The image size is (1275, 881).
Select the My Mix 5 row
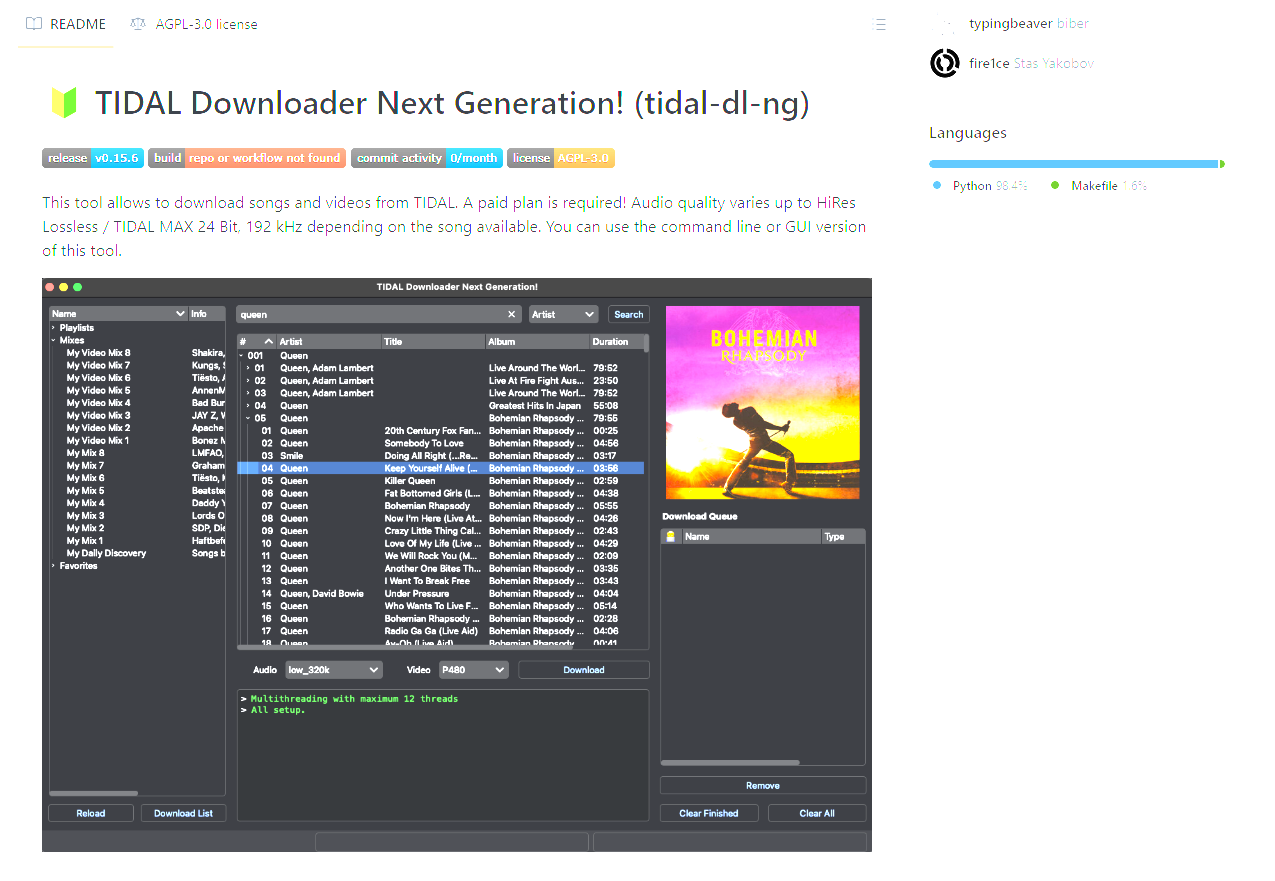pos(138,491)
